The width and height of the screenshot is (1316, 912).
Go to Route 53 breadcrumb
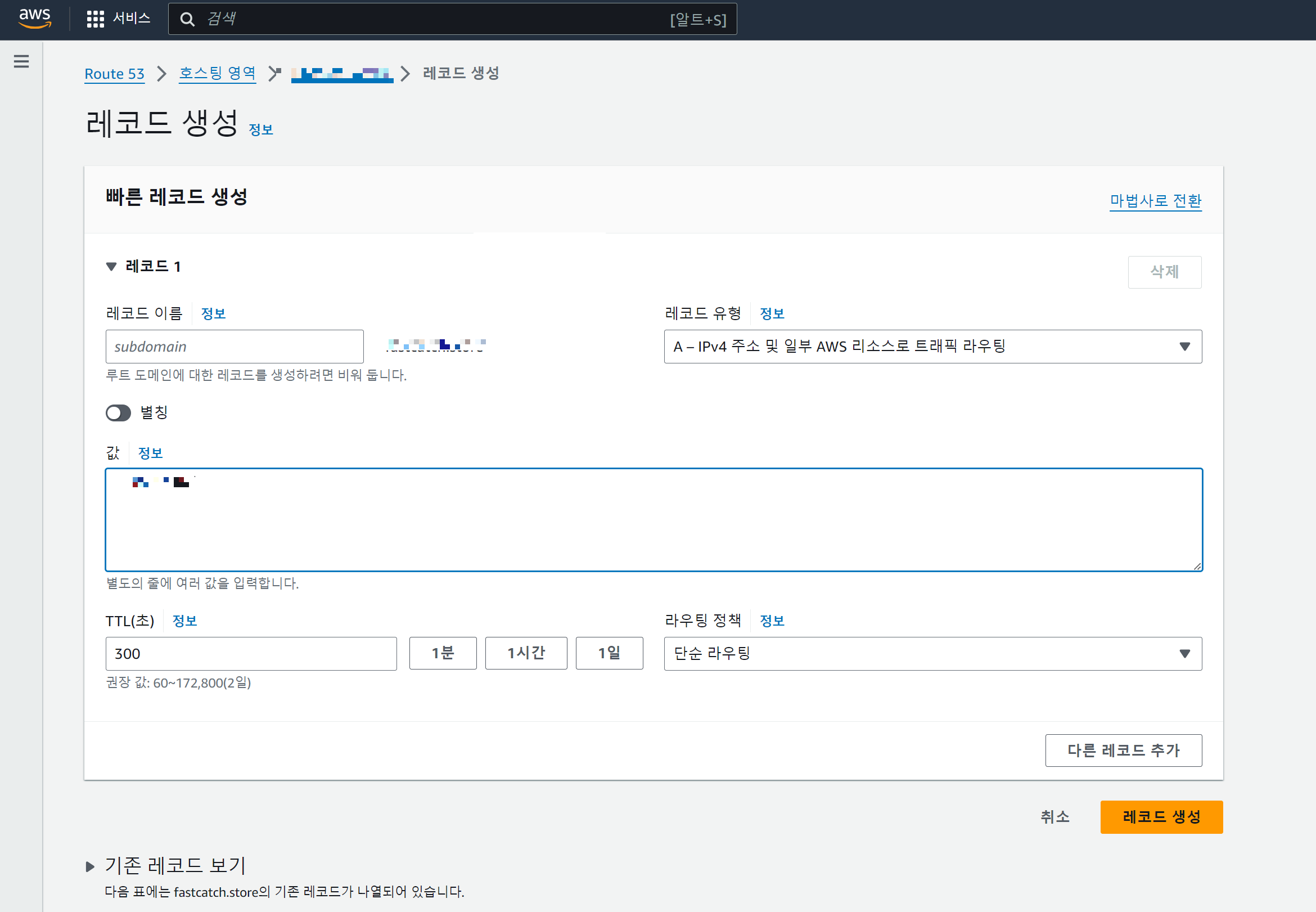click(x=114, y=74)
